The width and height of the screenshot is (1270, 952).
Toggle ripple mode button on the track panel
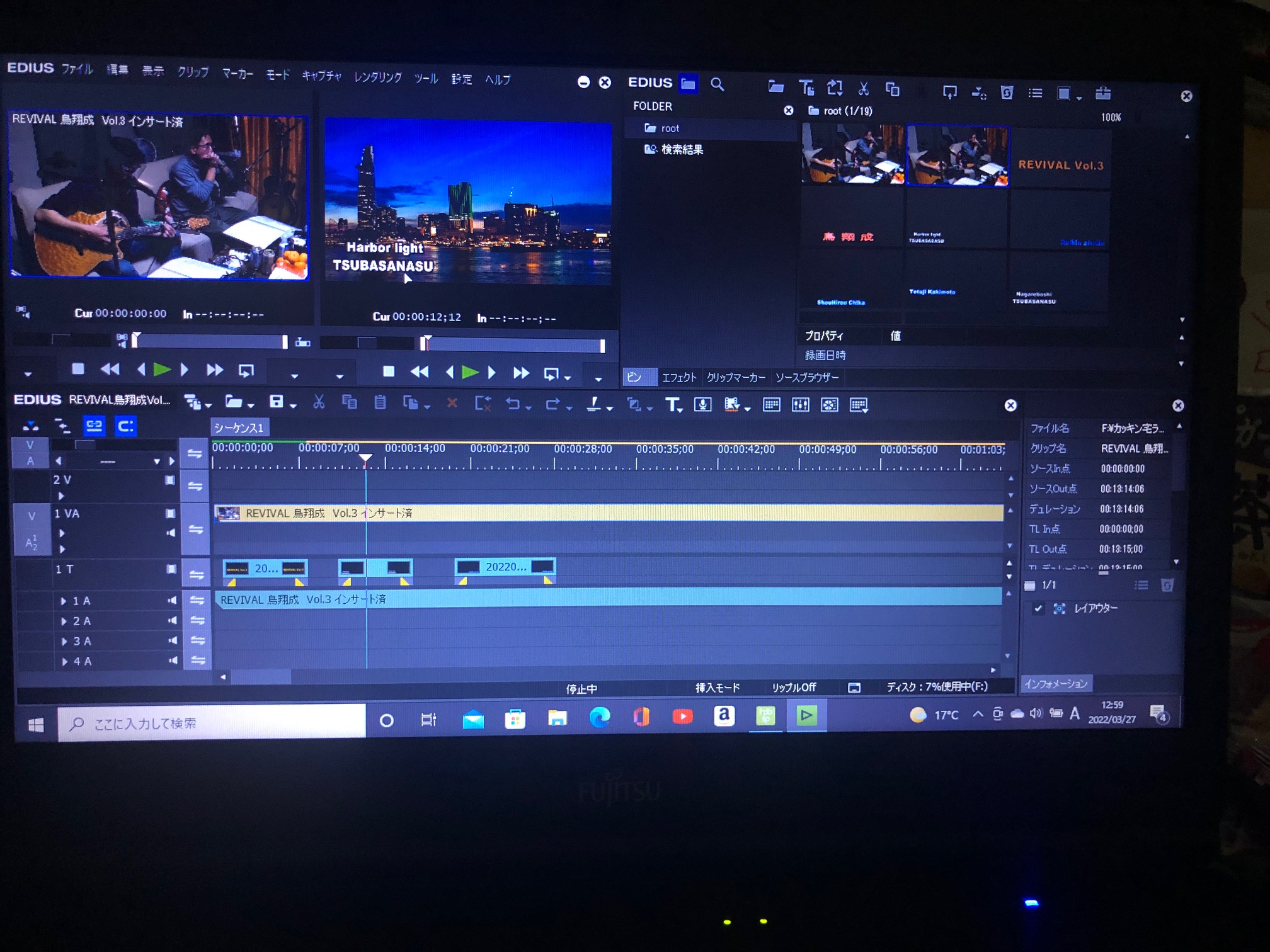[x=62, y=426]
